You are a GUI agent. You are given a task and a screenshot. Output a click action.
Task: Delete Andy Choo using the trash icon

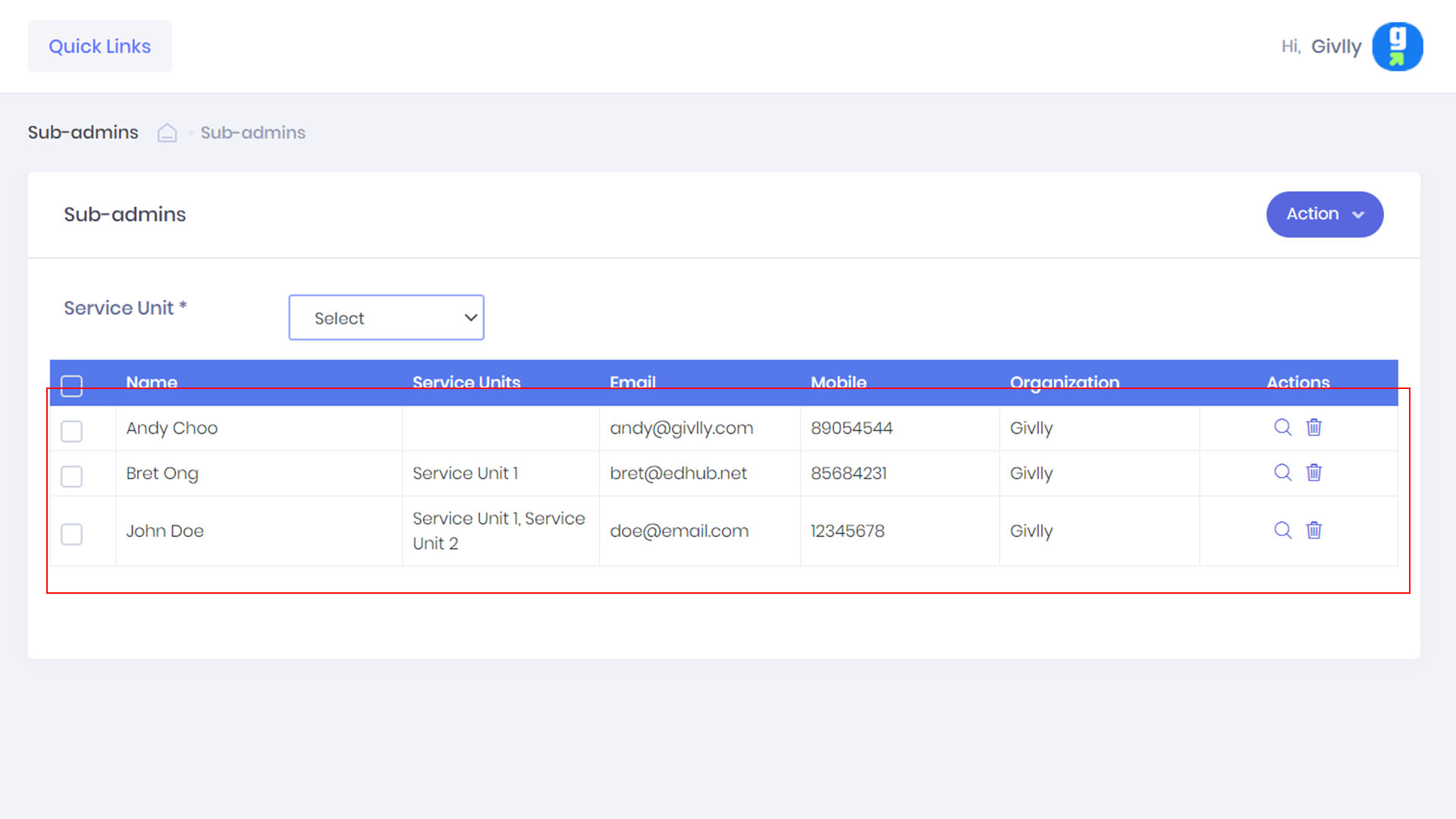coord(1314,427)
